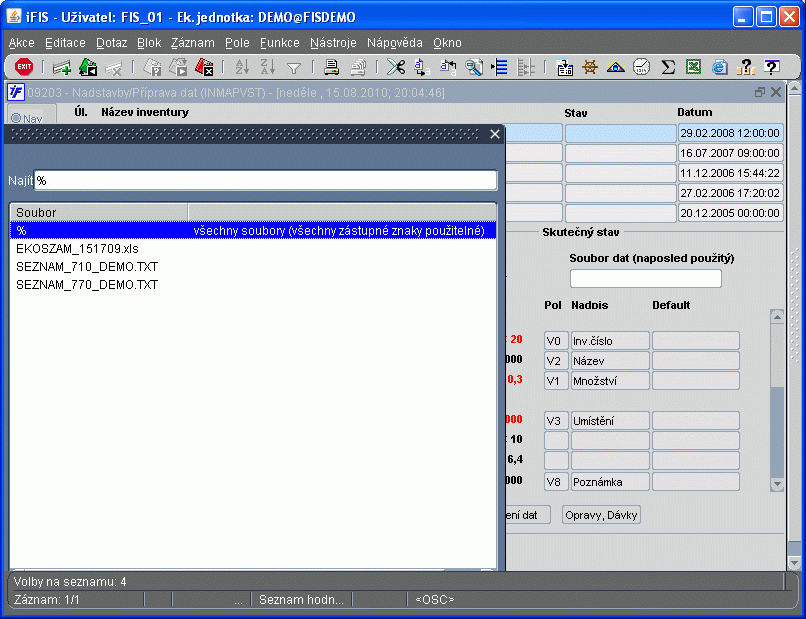Screen dimensions: 806x619
Task: Click the Umístění Nadpis field
Action: coord(610,421)
